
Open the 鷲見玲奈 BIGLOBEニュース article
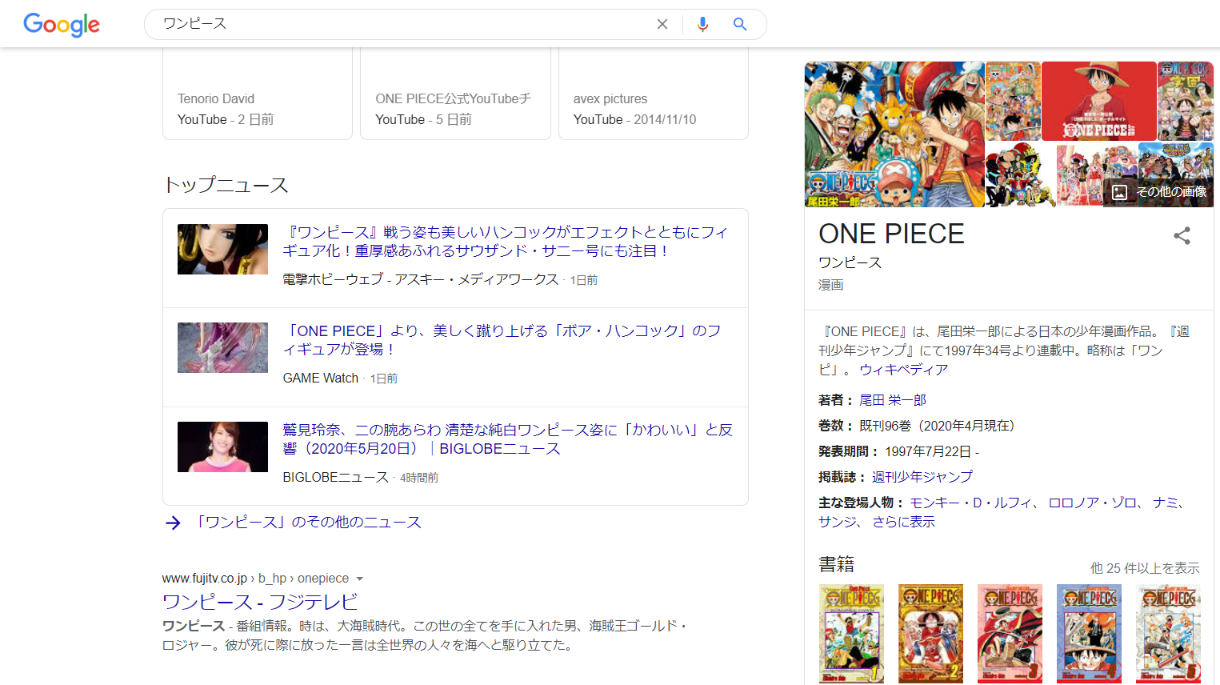pyautogui.click(x=508, y=439)
